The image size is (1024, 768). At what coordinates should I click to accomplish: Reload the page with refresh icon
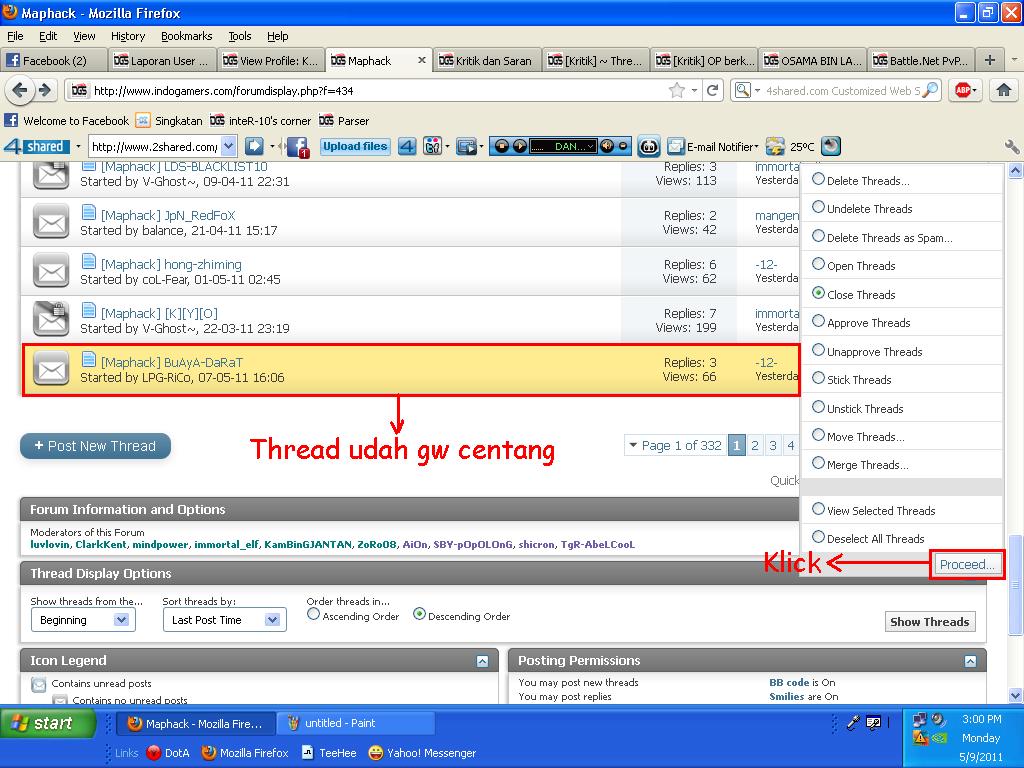(x=712, y=90)
